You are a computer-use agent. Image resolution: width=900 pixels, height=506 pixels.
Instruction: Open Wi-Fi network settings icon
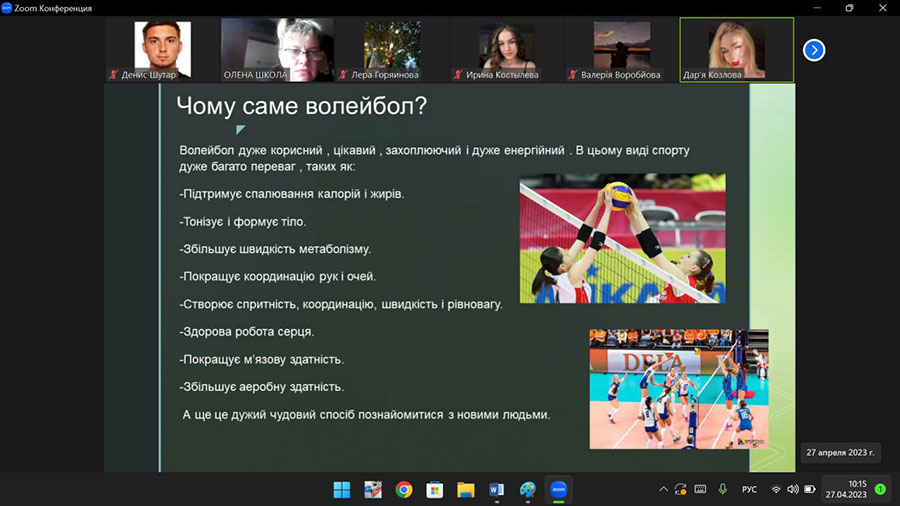(x=776, y=489)
